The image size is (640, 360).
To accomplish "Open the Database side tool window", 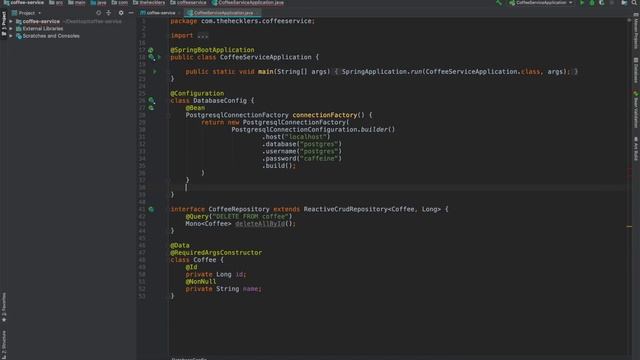I will [636, 70].
